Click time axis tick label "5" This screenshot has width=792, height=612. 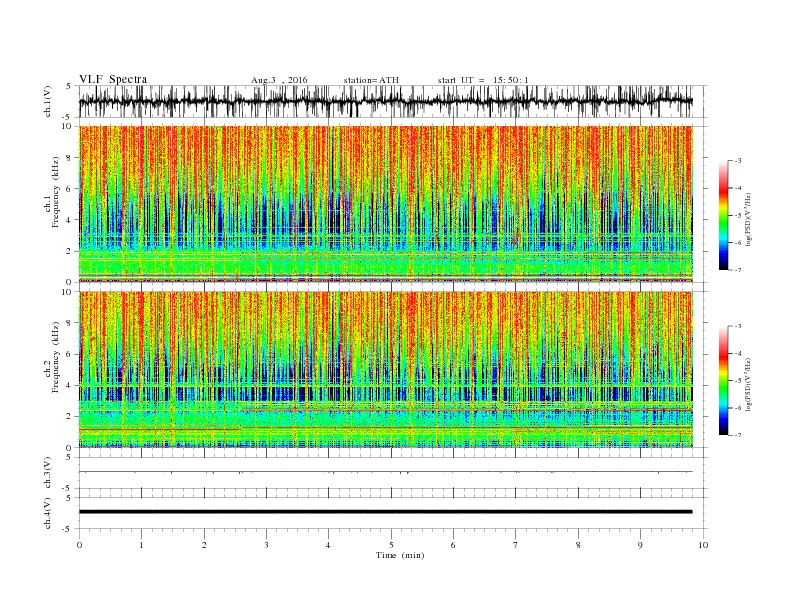(x=391, y=545)
